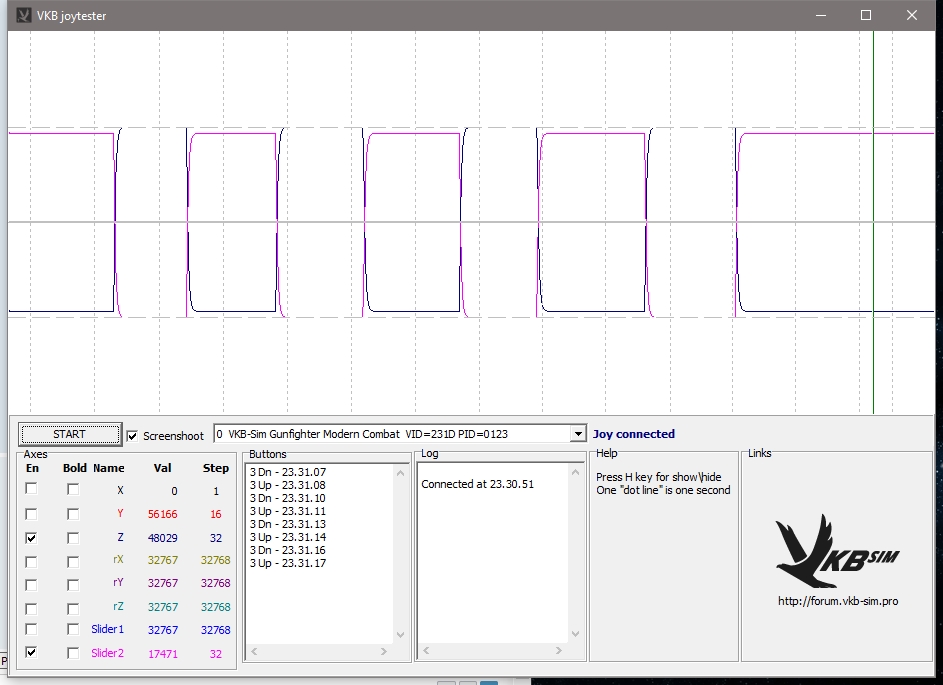This screenshot has width=943, height=685.
Task: Disable the Z axis En checkbox
Action: tap(32, 537)
